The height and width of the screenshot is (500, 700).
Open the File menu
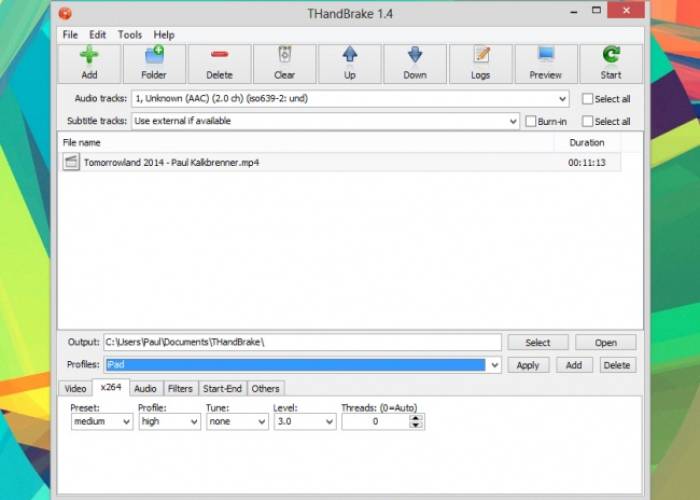70,35
